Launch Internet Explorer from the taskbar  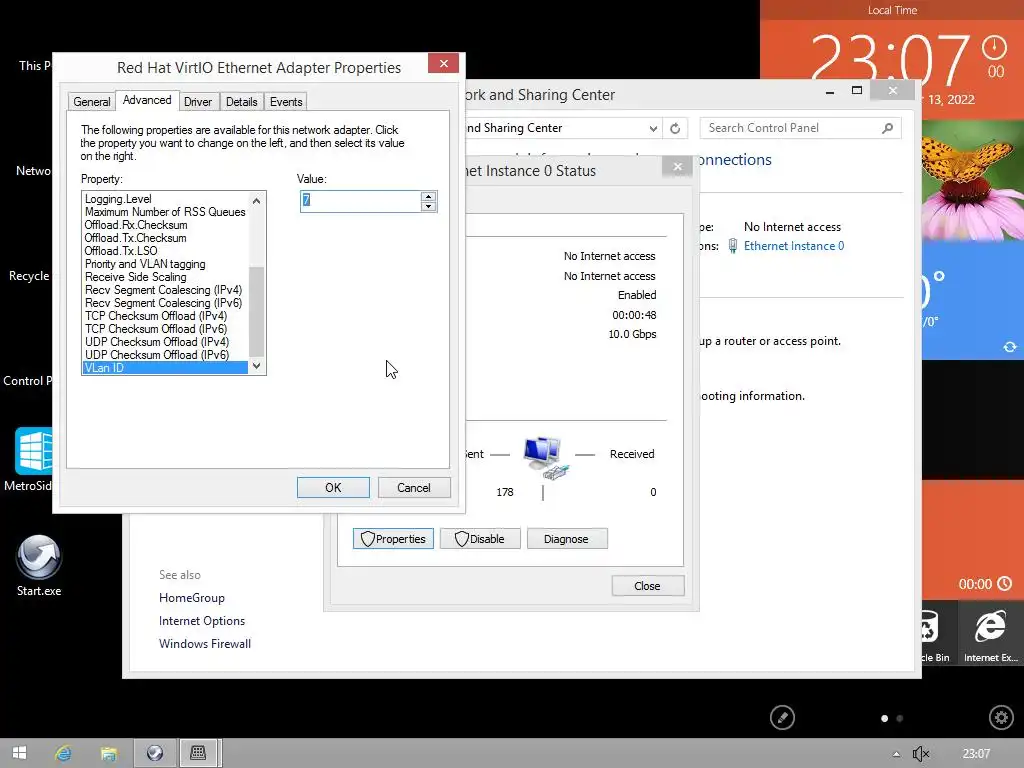click(x=63, y=753)
